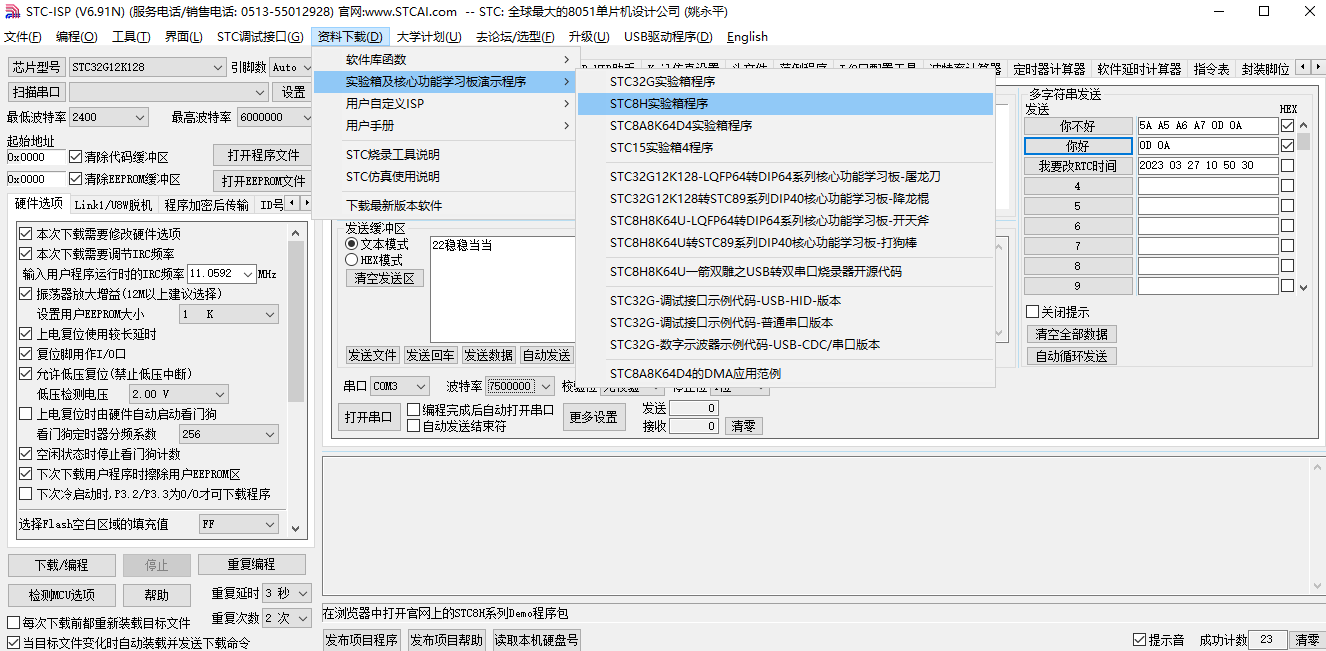Toggle 清除EEPROM缓冲区 checkbox

click(75, 180)
